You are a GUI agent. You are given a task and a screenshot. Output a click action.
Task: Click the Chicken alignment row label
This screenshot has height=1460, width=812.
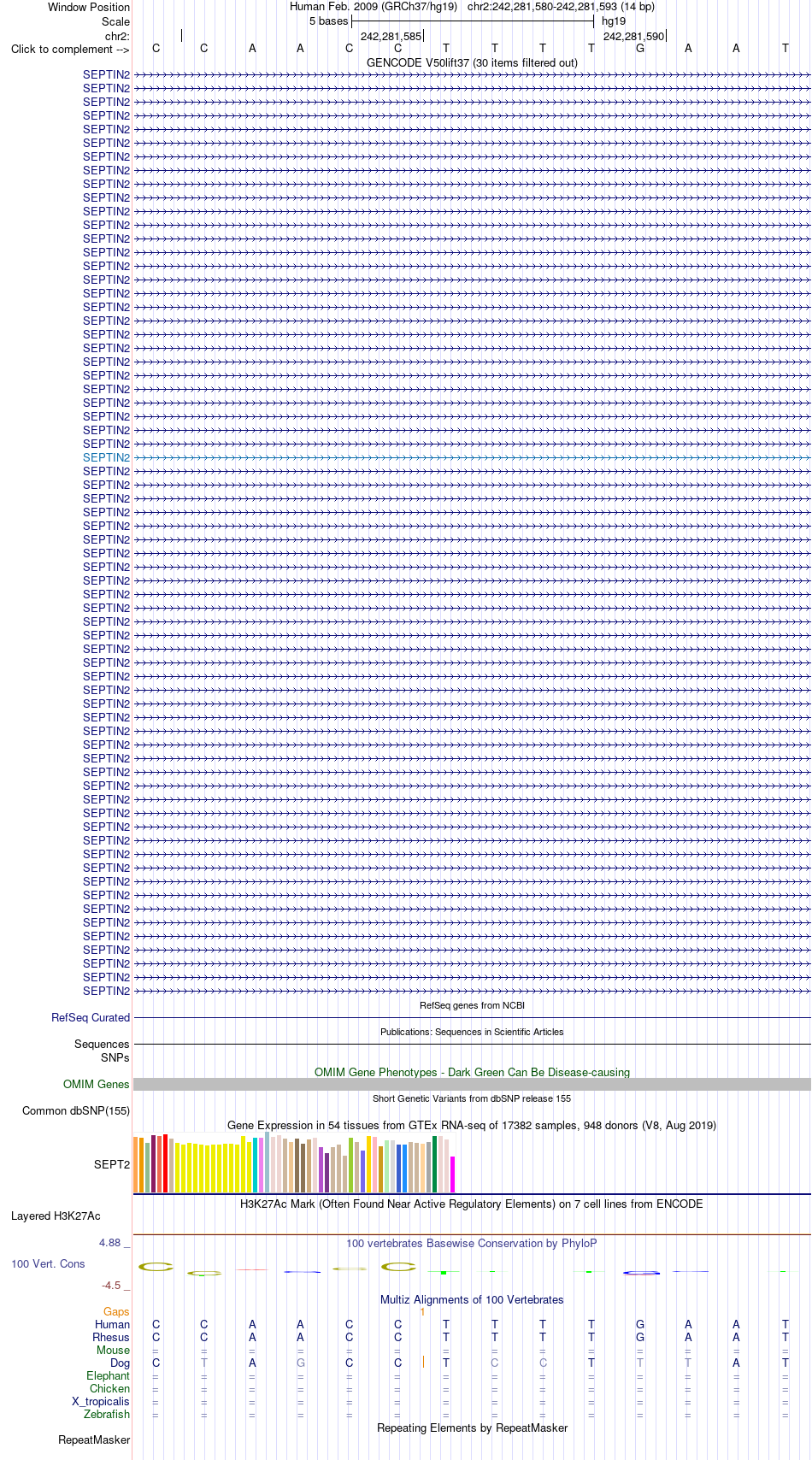pyautogui.click(x=109, y=1388)
